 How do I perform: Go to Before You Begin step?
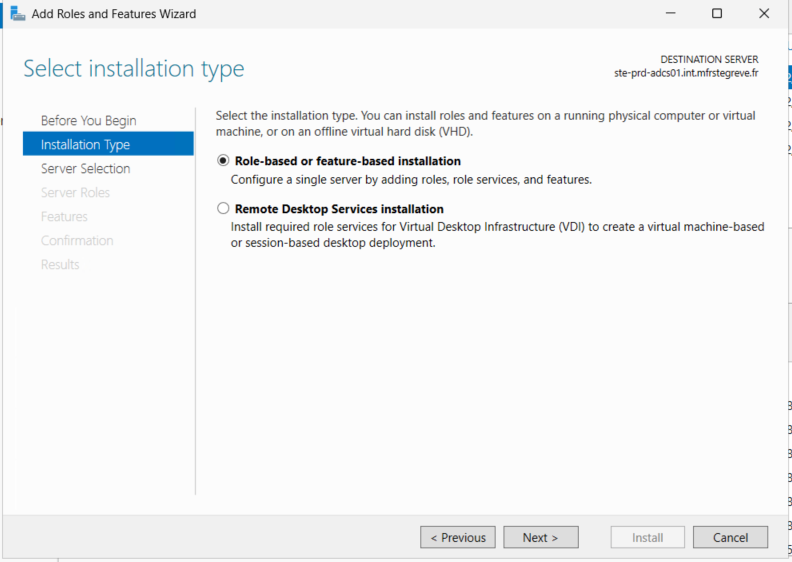point(88,121)
